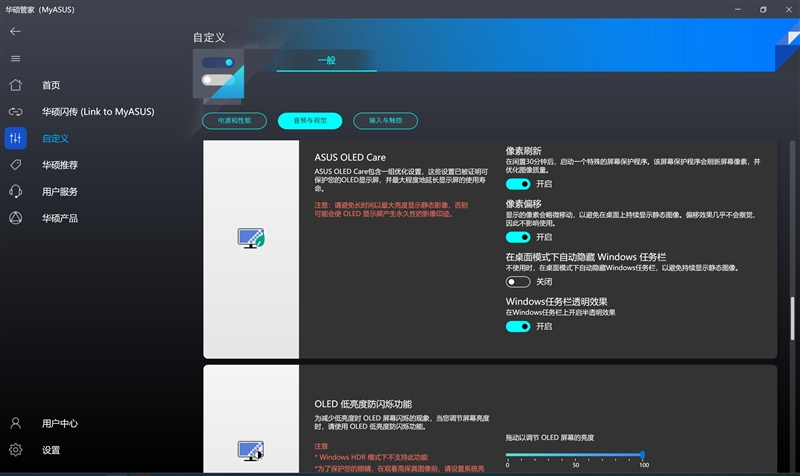
Task: Click the Link to MyASUS link icon
Action: pos(15,111)
